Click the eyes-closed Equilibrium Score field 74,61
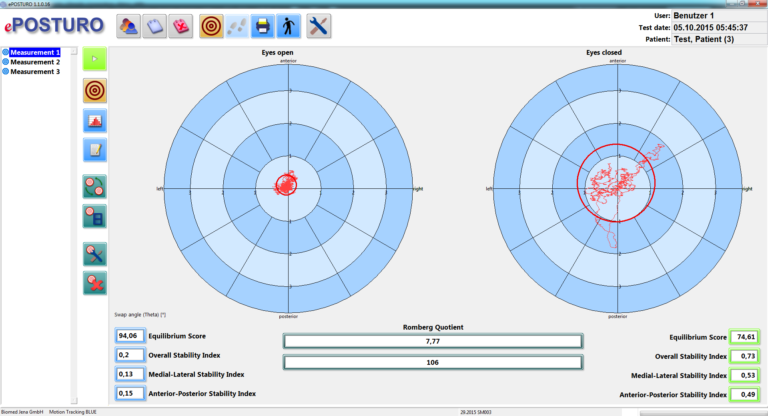This screenshot has width=768, height=416. [x=746, y=337]
